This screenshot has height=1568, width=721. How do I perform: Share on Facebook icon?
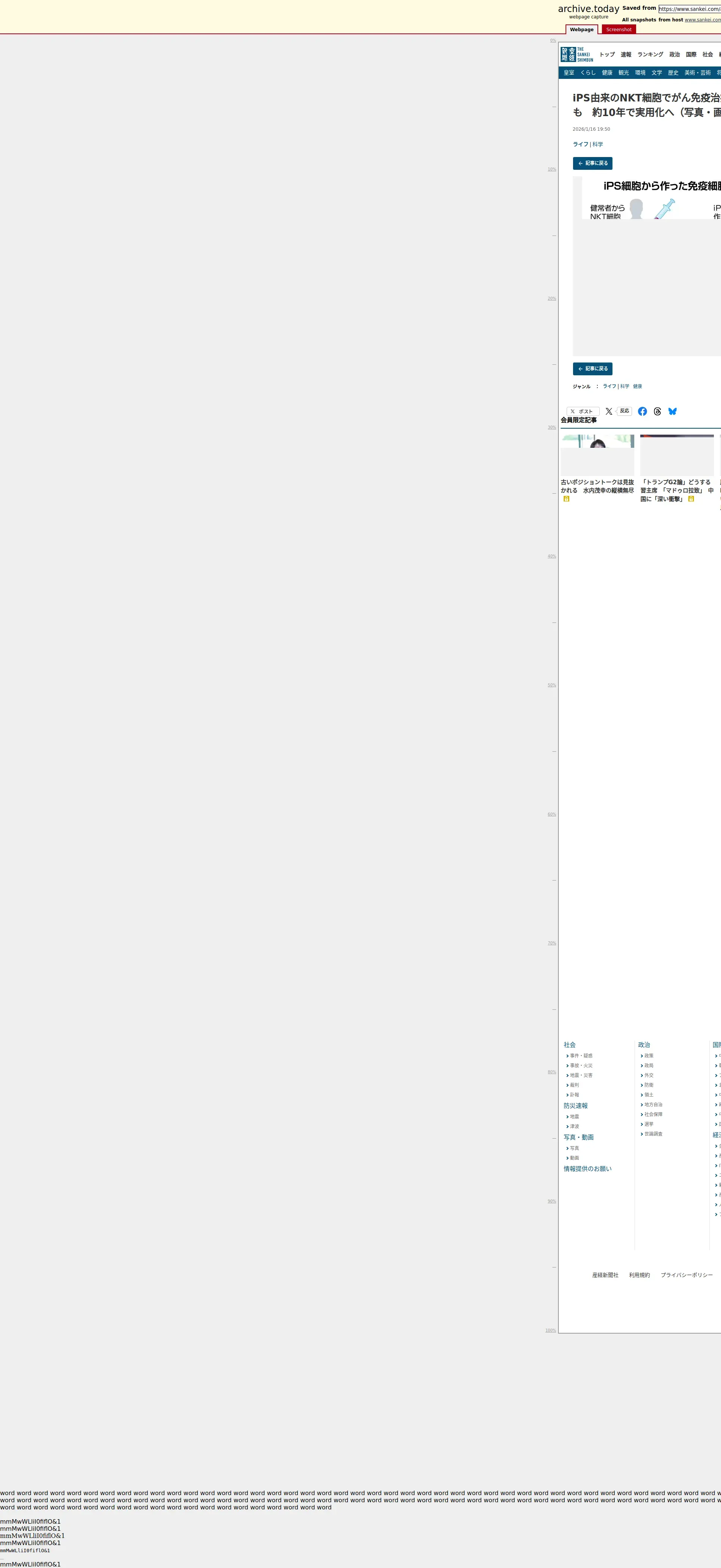pyautogui.click(x=642, y=411)
